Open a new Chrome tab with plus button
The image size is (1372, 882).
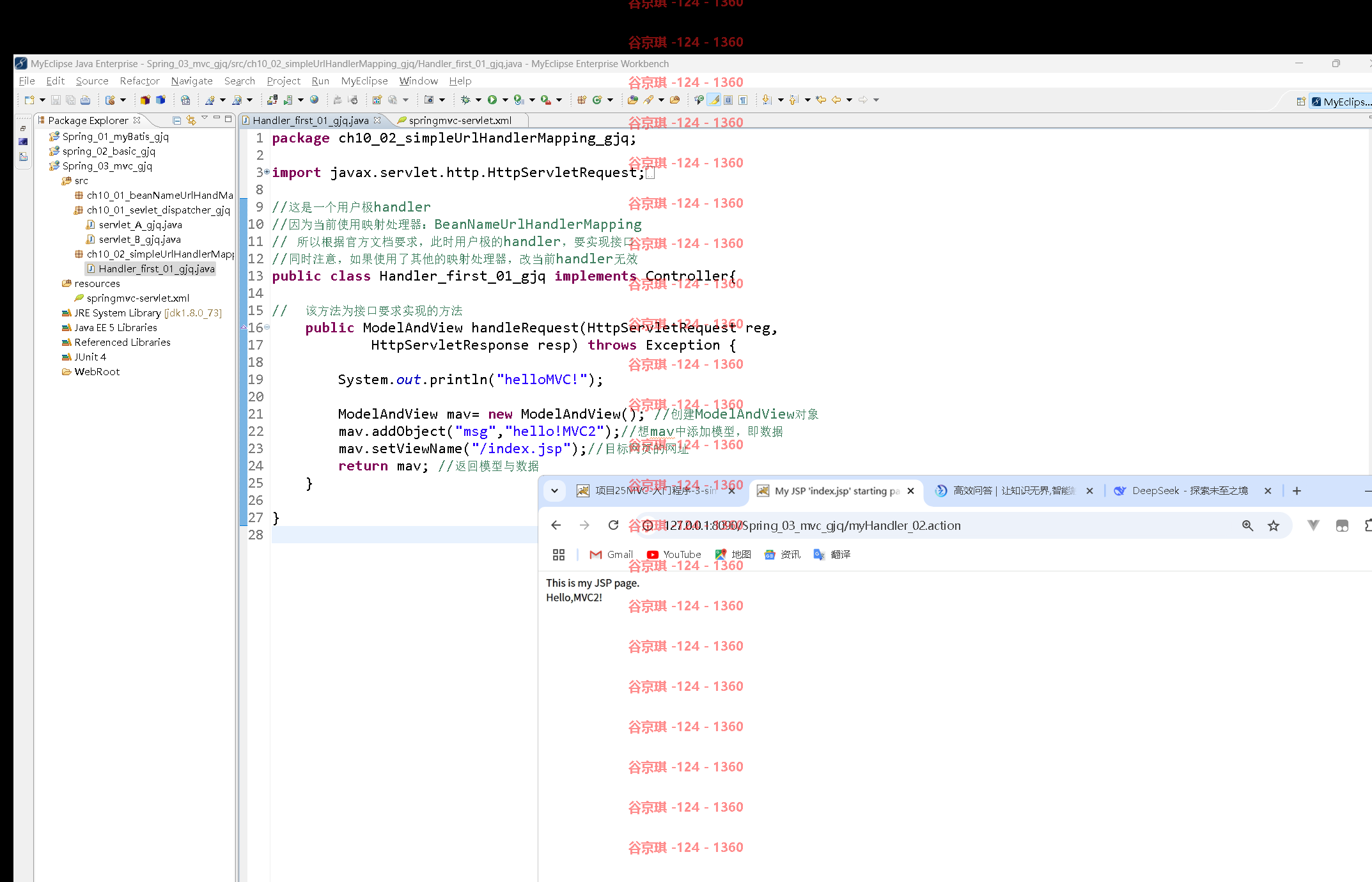(1297, 491)
